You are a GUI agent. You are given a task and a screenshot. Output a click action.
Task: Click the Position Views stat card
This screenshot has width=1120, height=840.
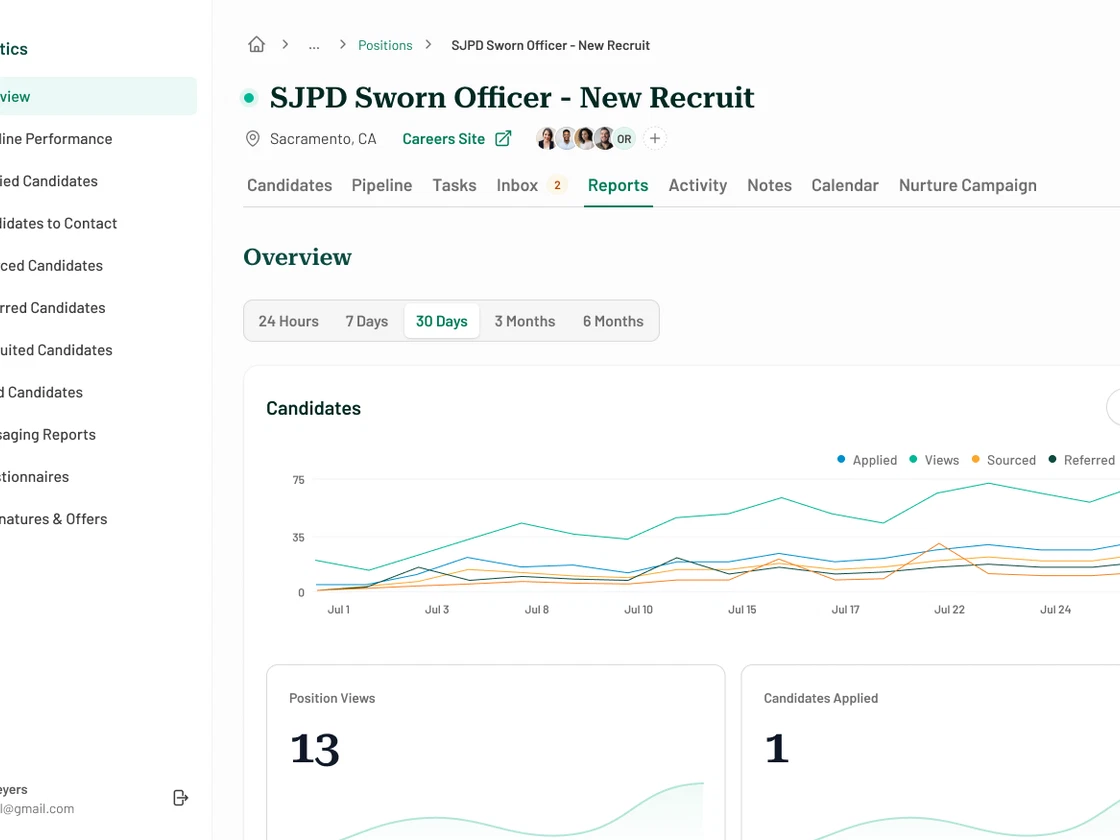[495, 752]
